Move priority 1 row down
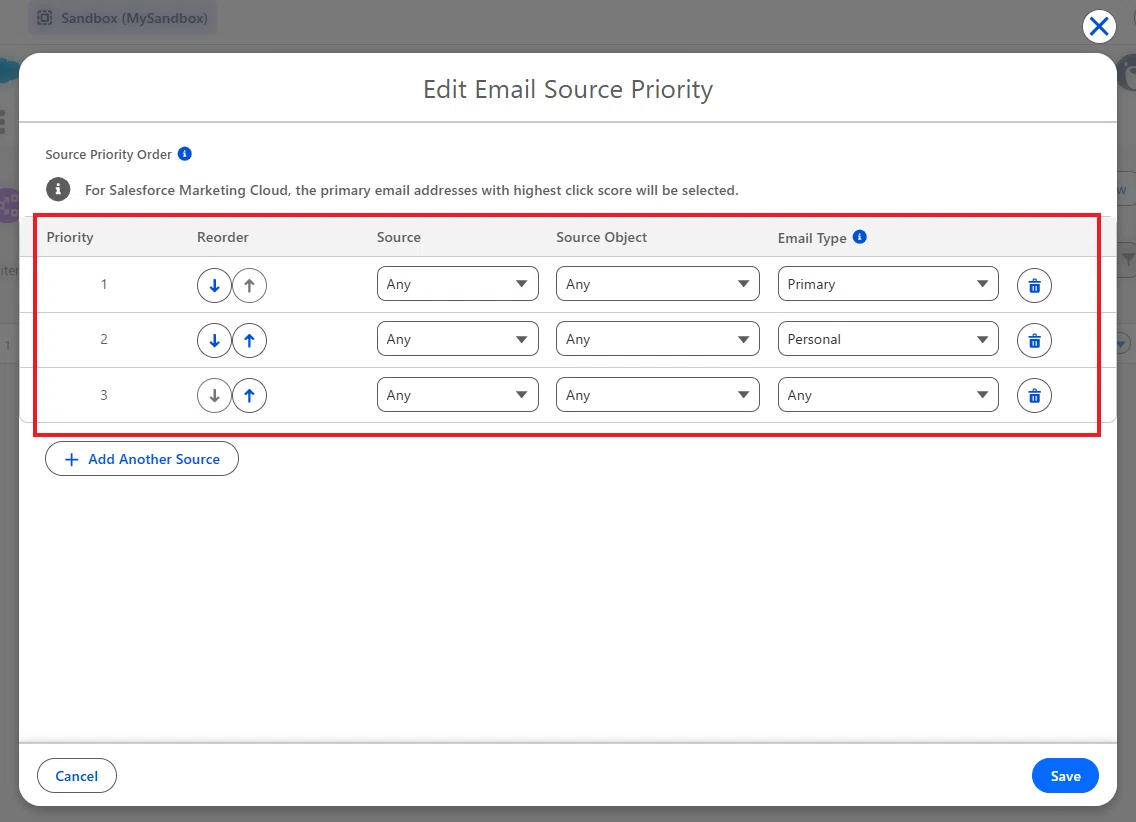This screenshot has width=1136, height=822. click(x=214, y=285)
